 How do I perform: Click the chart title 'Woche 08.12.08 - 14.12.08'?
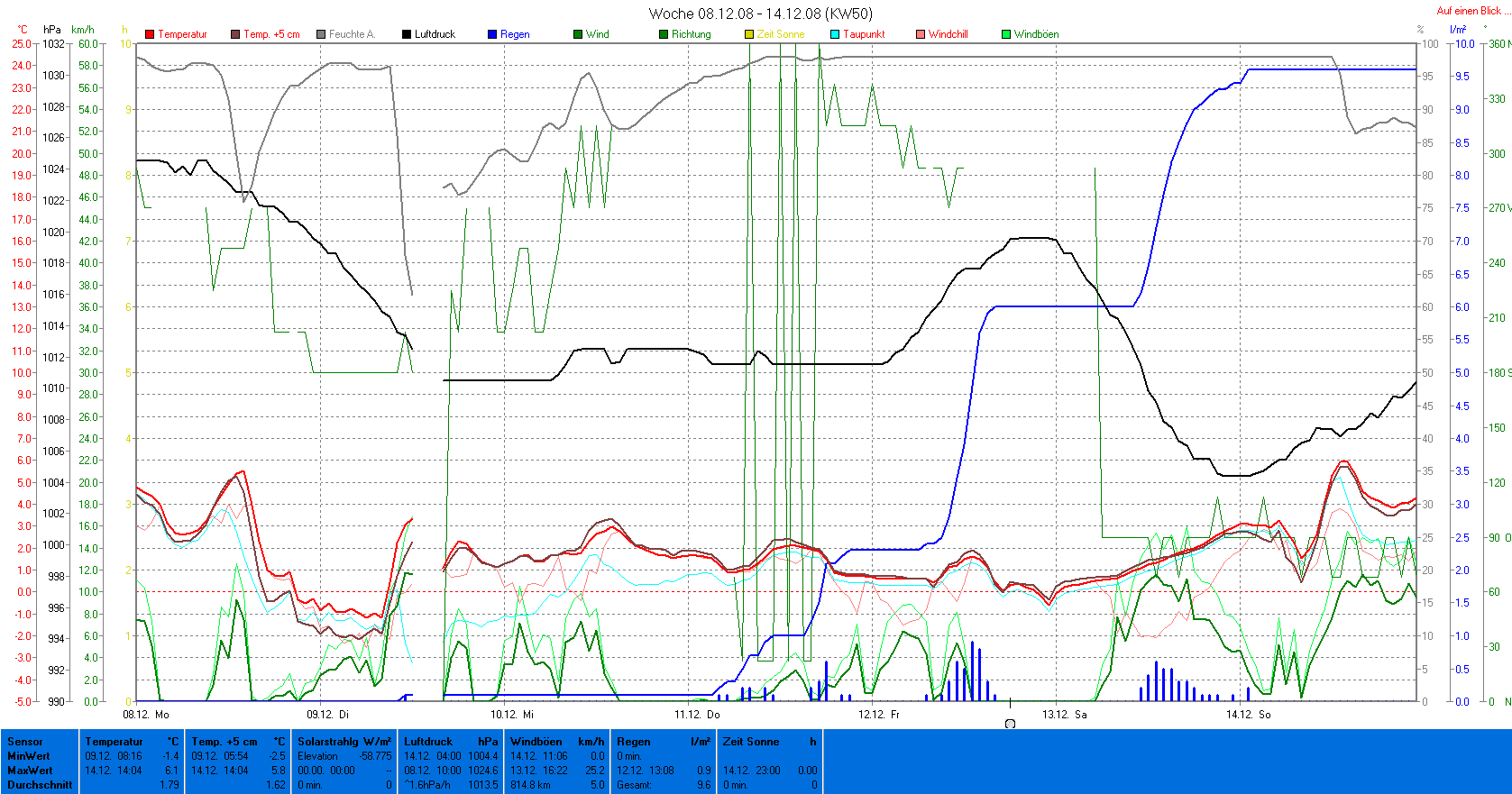click(760, 14)
